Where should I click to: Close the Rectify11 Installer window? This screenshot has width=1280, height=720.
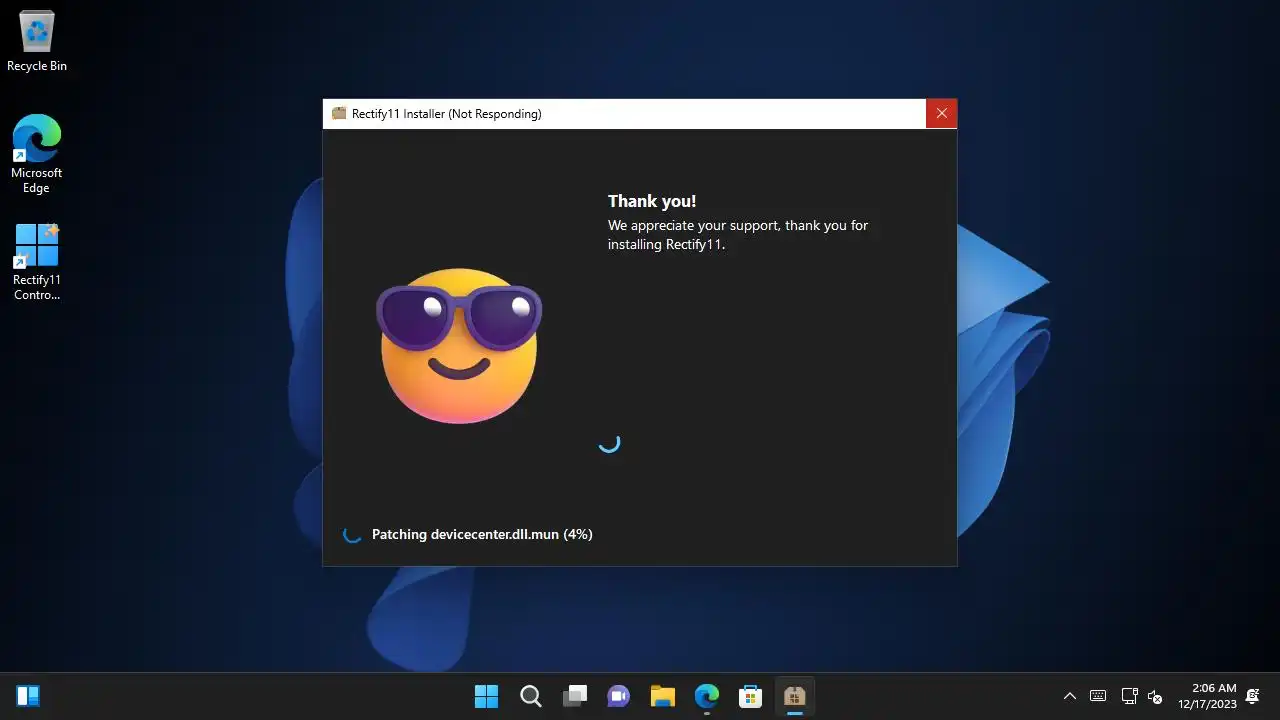(941, 114)
